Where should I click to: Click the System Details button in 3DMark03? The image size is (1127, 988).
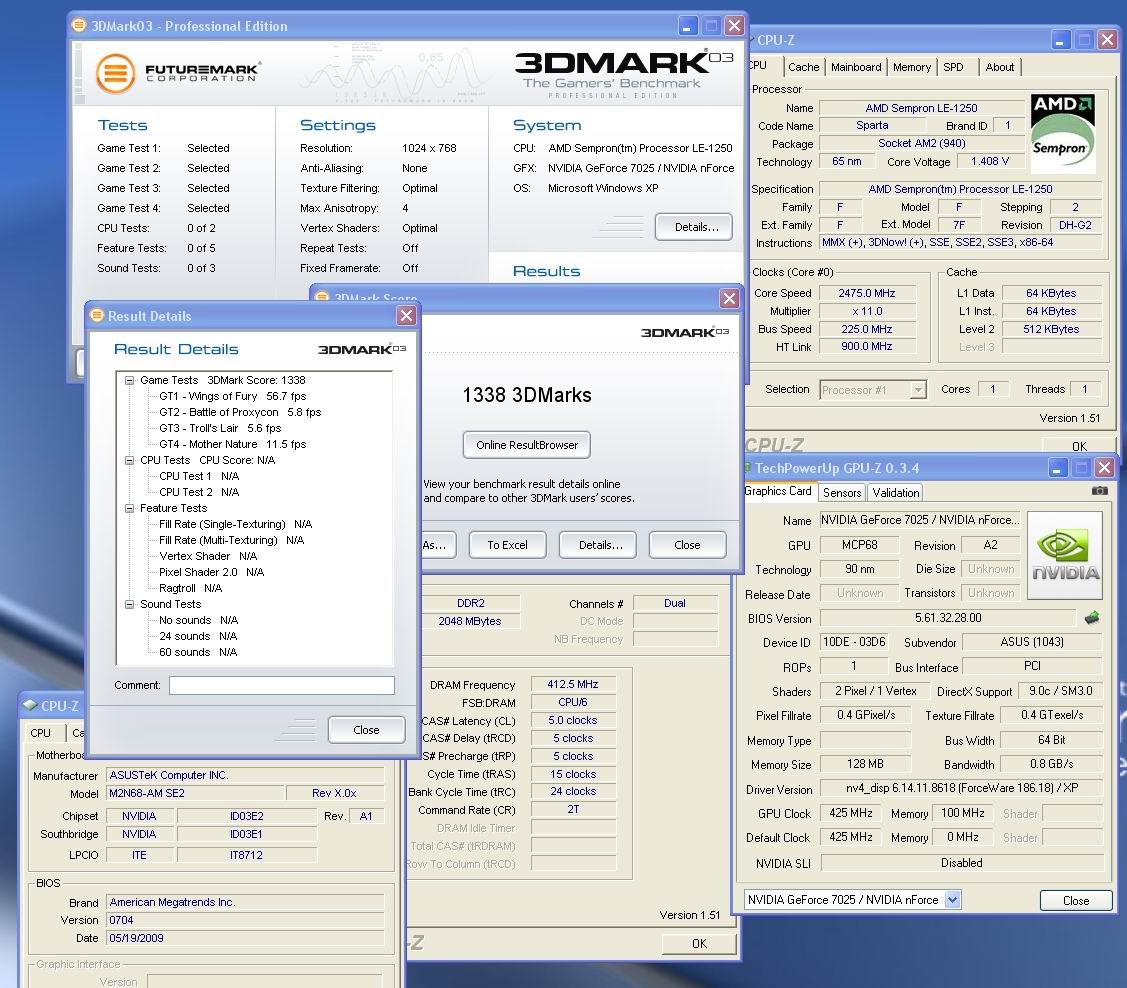click(694, 227)
